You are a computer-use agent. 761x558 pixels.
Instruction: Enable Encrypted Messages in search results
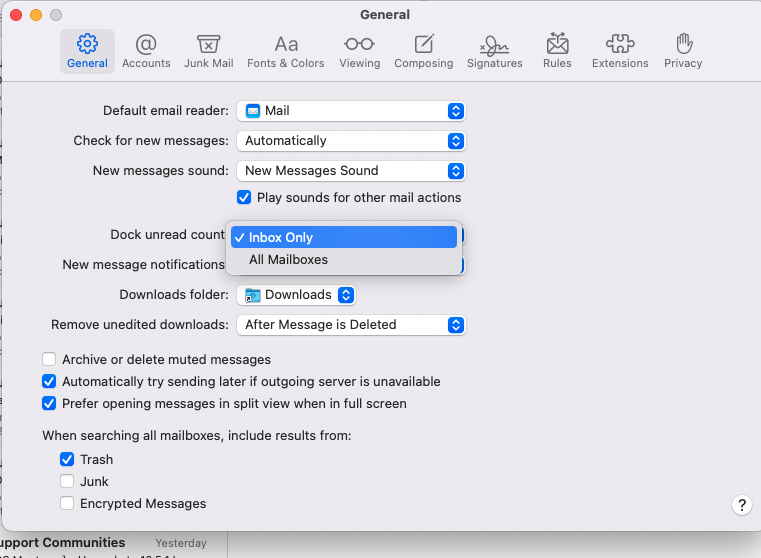pyautogui.click(x=67, y=503)
